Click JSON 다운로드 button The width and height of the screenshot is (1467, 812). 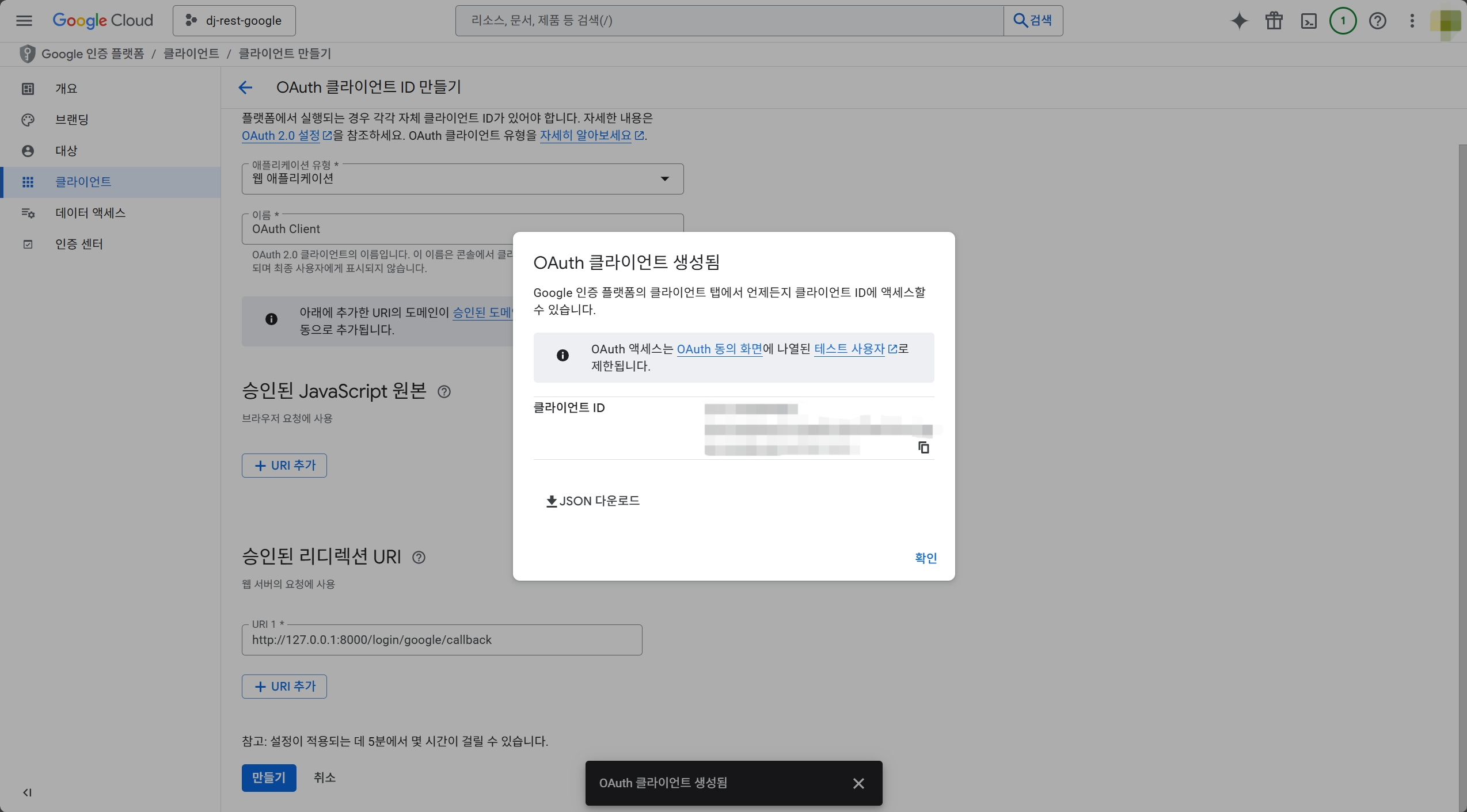[592, 501]
